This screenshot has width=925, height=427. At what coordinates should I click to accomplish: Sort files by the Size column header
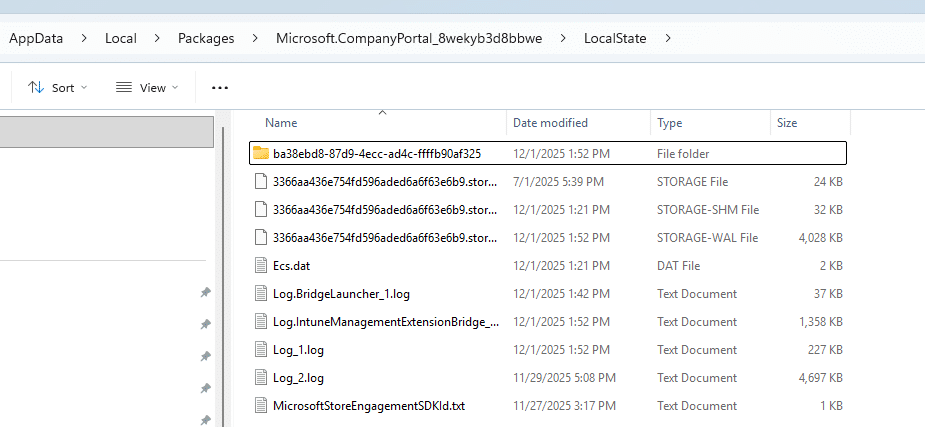click(x=787, y=123)
